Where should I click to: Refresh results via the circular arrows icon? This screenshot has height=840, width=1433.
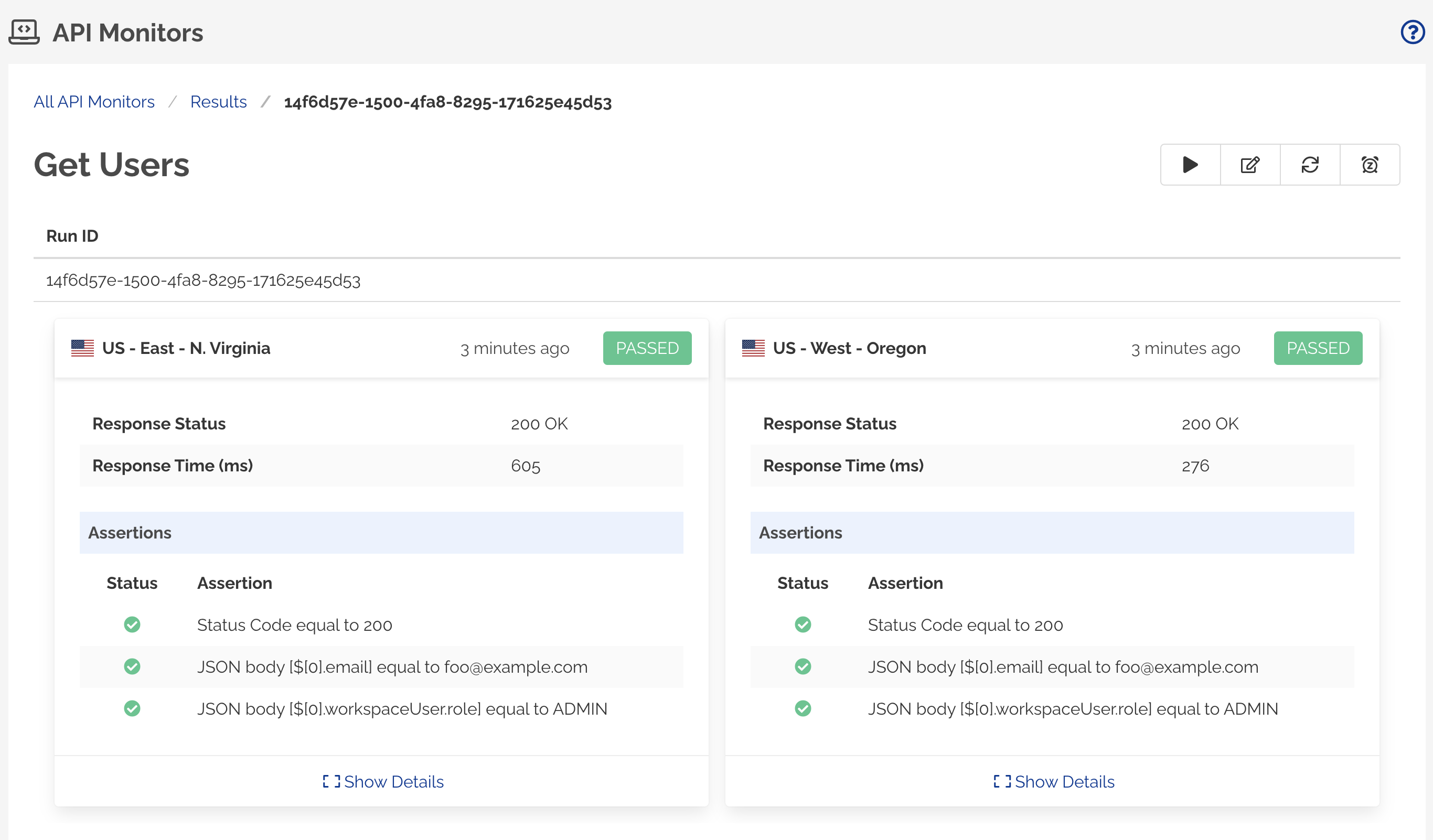point(1310,165)
